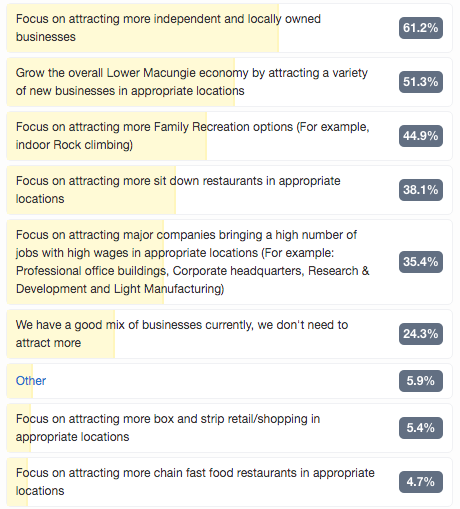Screen dimensions: 460x509
Task: Click the 5.9% percentage badge
Action: (x=421, y=381)
